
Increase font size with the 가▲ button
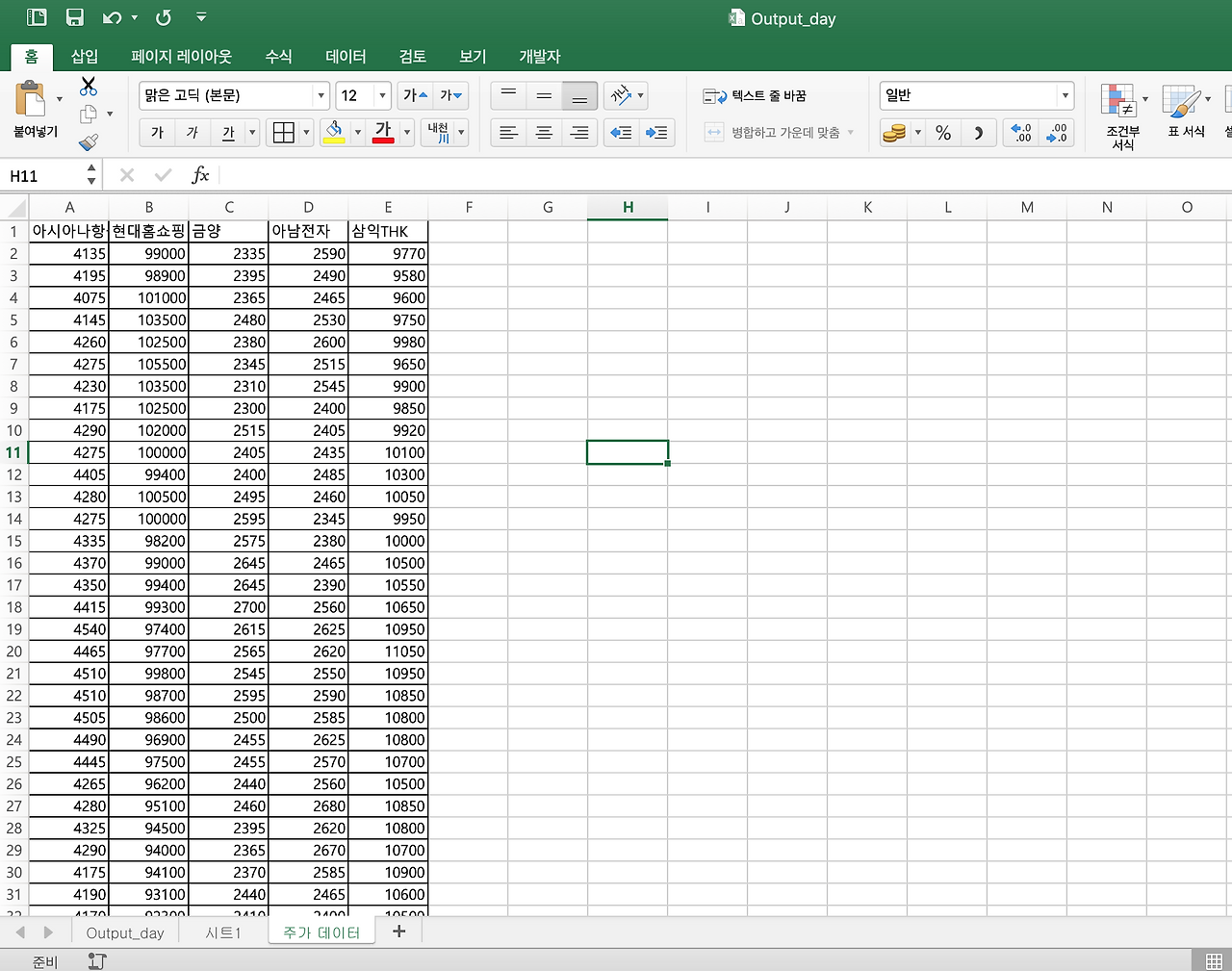415,95
